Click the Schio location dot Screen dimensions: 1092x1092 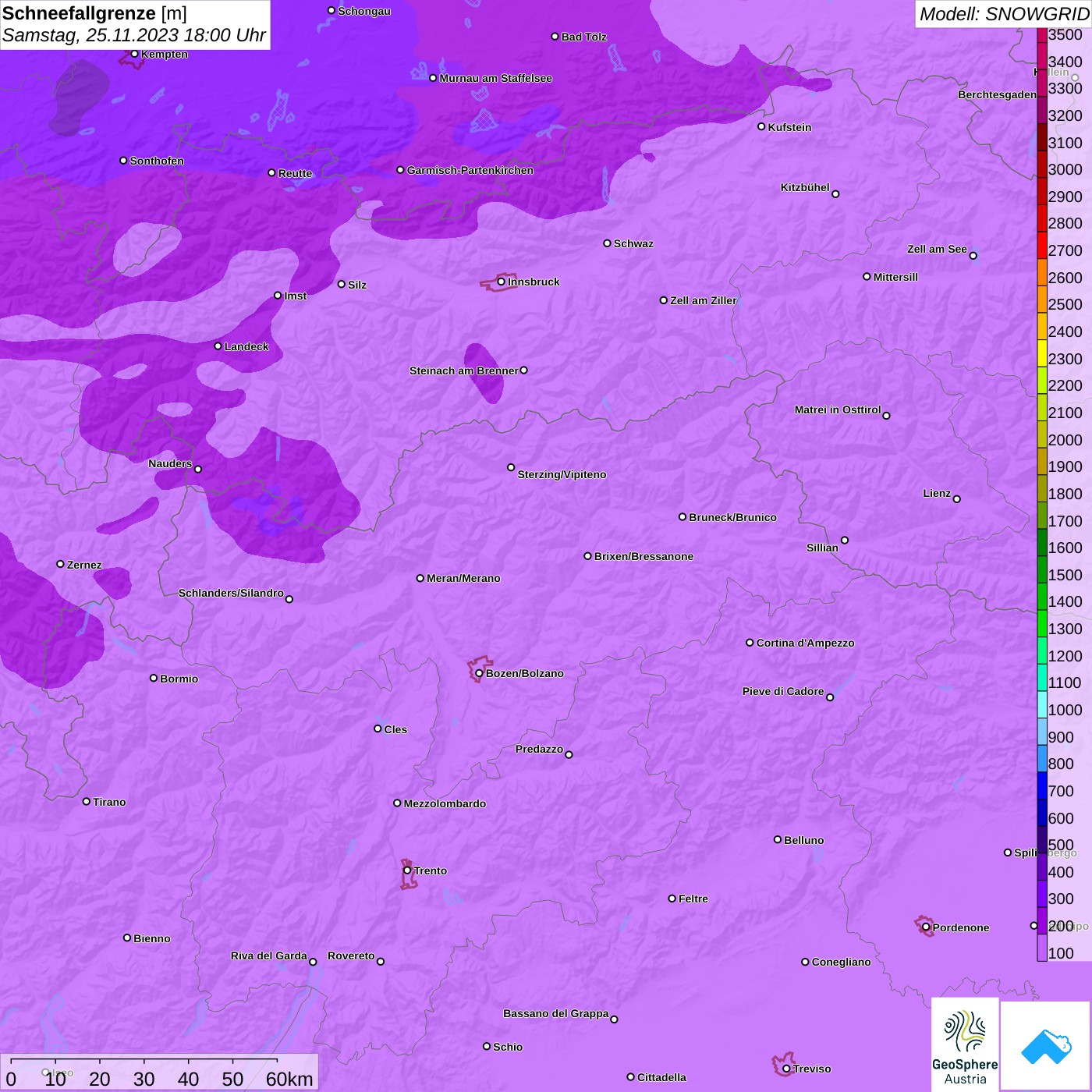click(x=487, y=1046)
